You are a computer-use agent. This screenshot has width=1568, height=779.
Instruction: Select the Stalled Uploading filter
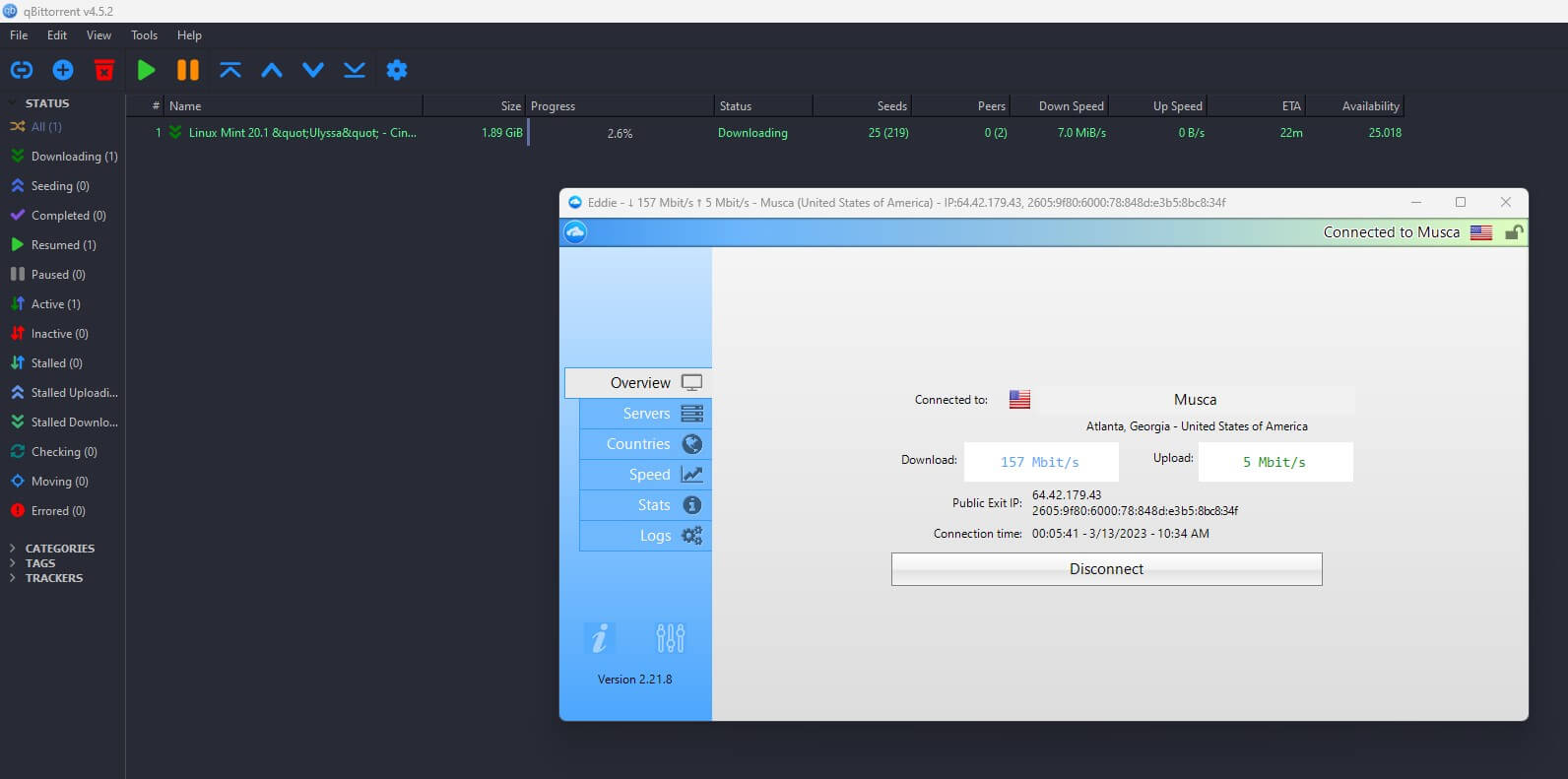63,393
